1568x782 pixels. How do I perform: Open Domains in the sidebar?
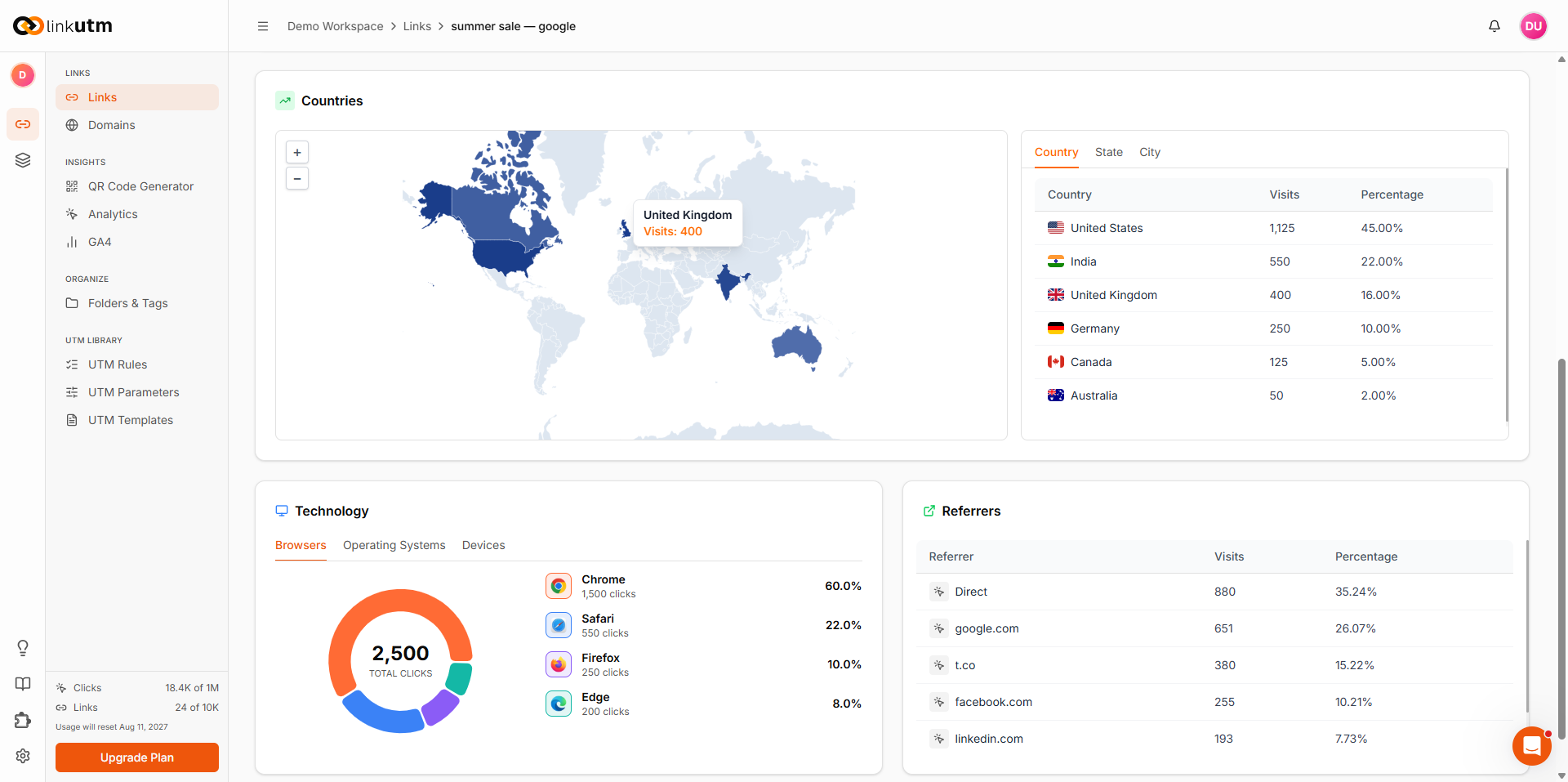click(x=137, y=125)
